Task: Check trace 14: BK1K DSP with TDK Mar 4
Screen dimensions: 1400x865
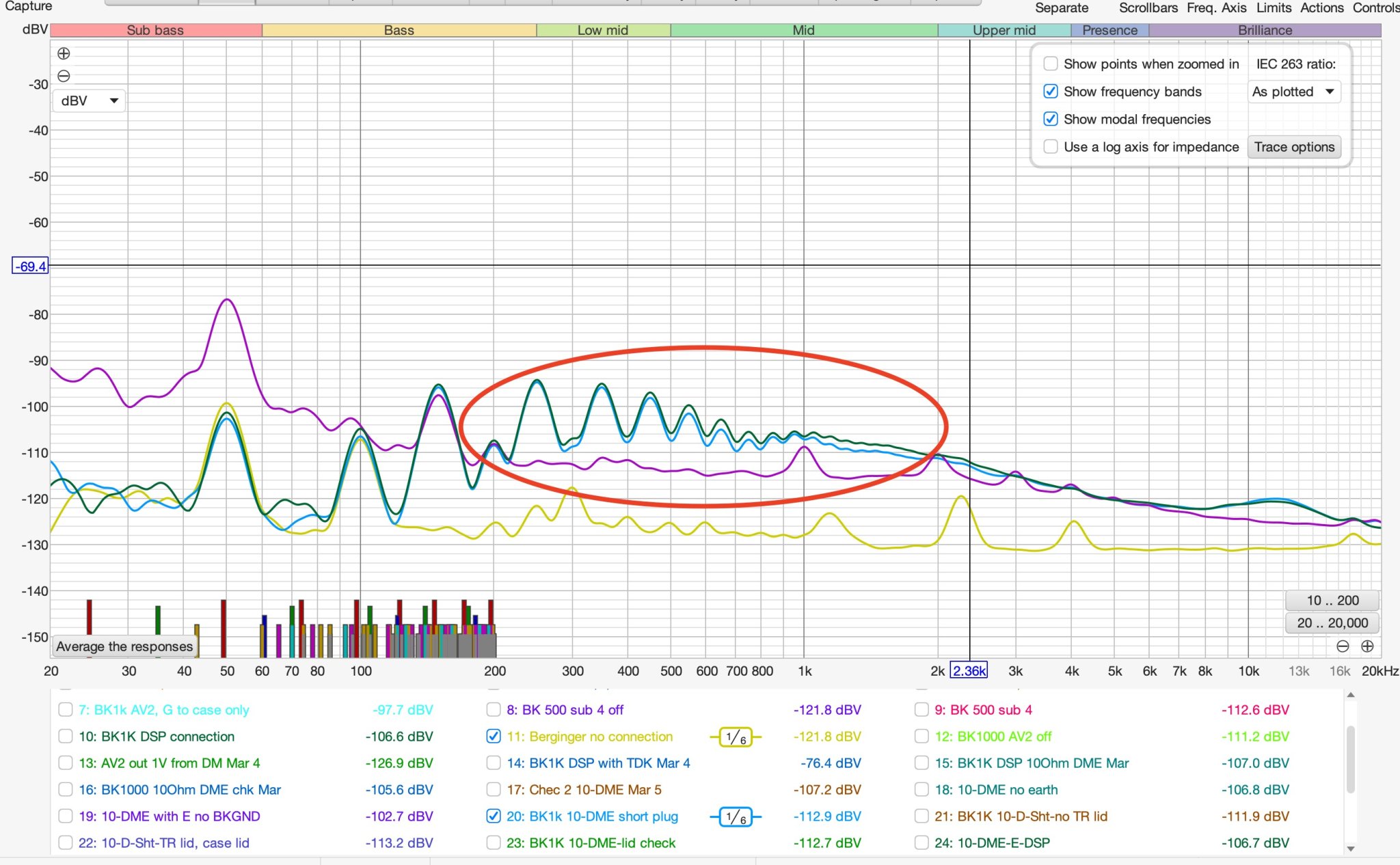Action: click(x=494, y=763)
